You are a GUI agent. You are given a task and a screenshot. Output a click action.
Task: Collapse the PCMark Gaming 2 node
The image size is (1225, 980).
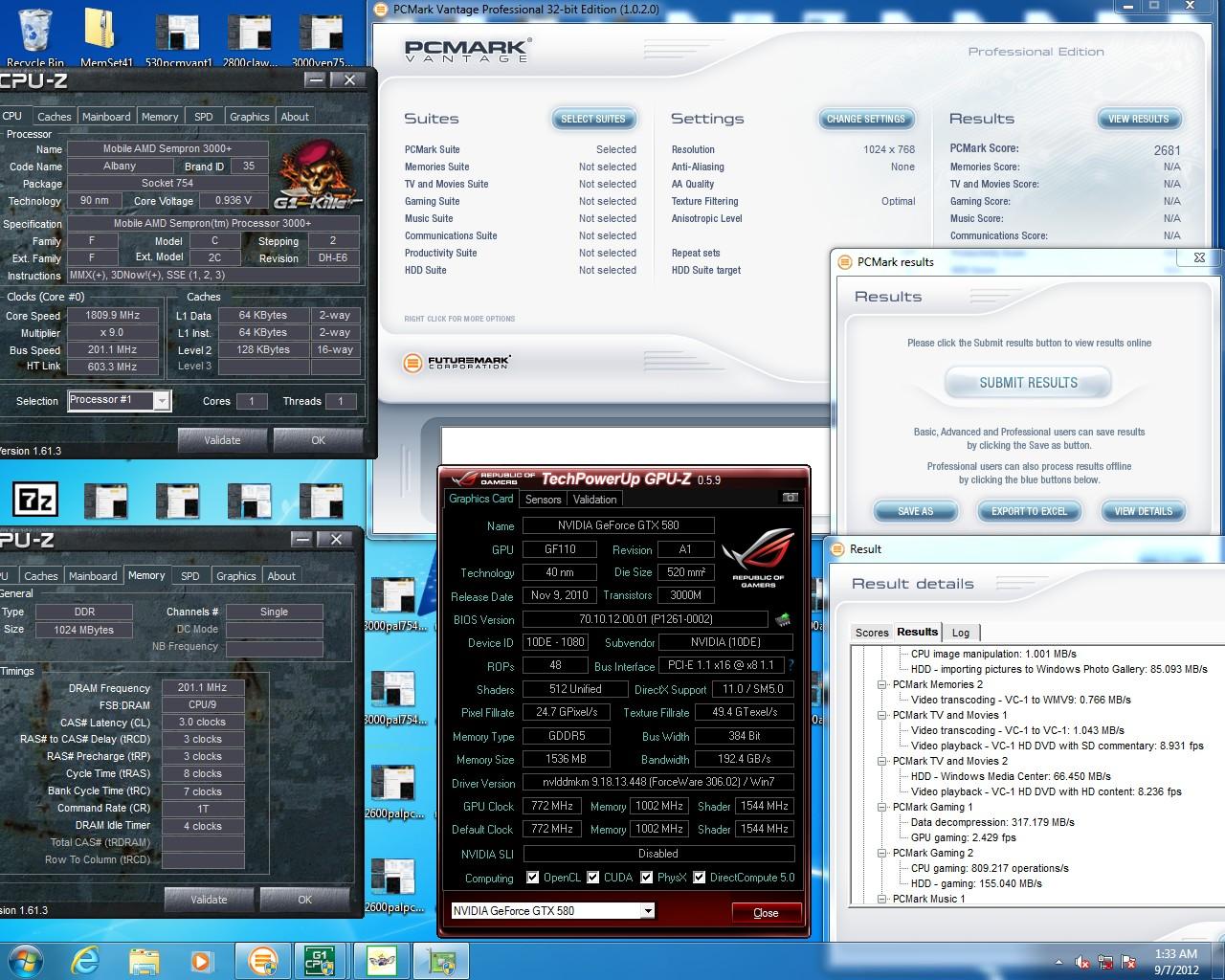point(882,853)
